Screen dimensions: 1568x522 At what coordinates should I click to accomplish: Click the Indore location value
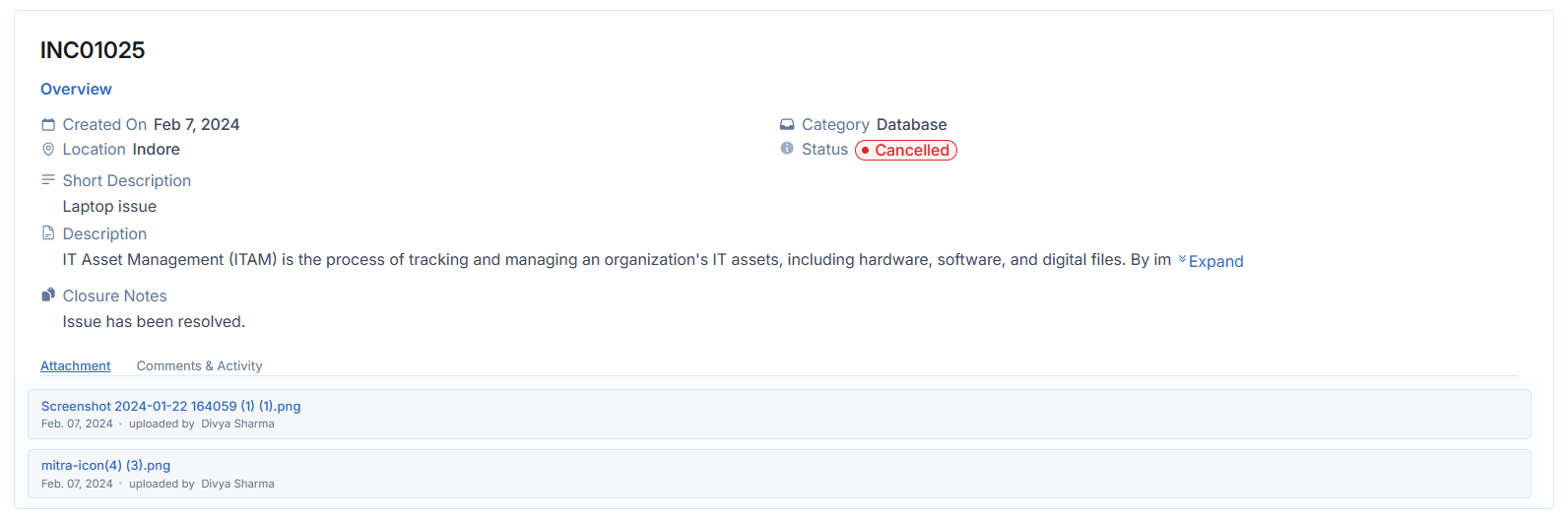tap(156, 150)
